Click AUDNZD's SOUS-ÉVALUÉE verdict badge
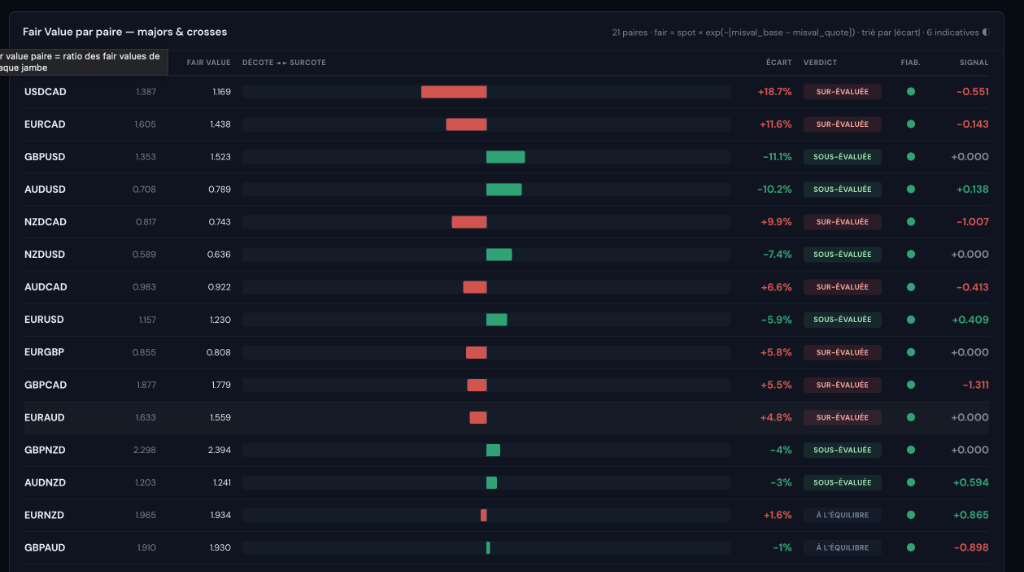This screenshot has width=1024, height=572. click(842, 483)
